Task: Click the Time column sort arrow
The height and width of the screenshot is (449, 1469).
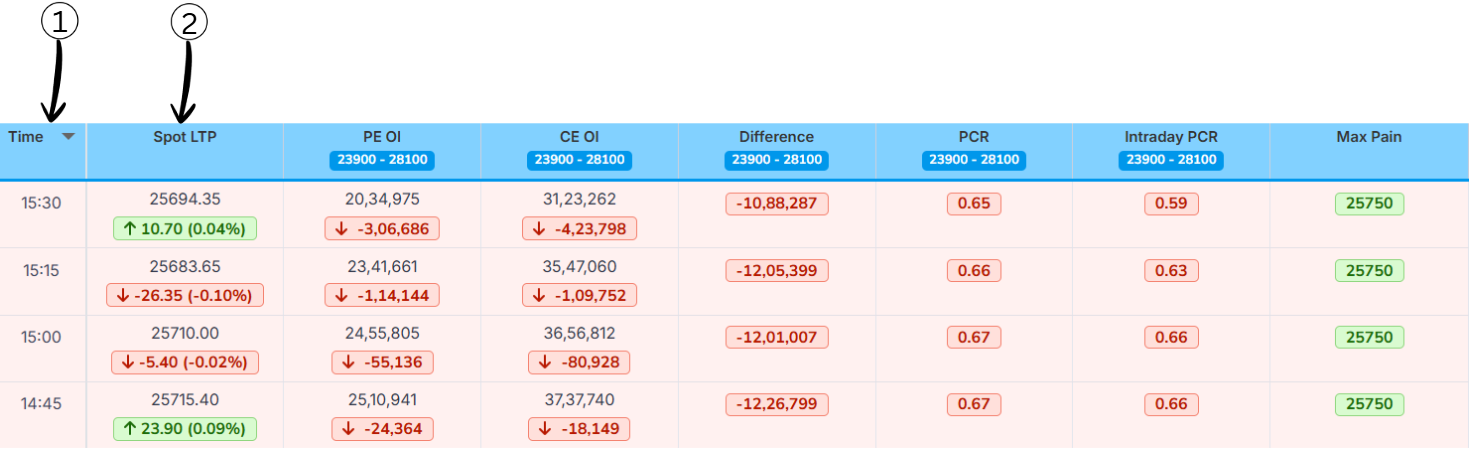Action: (x=68, y=137)
